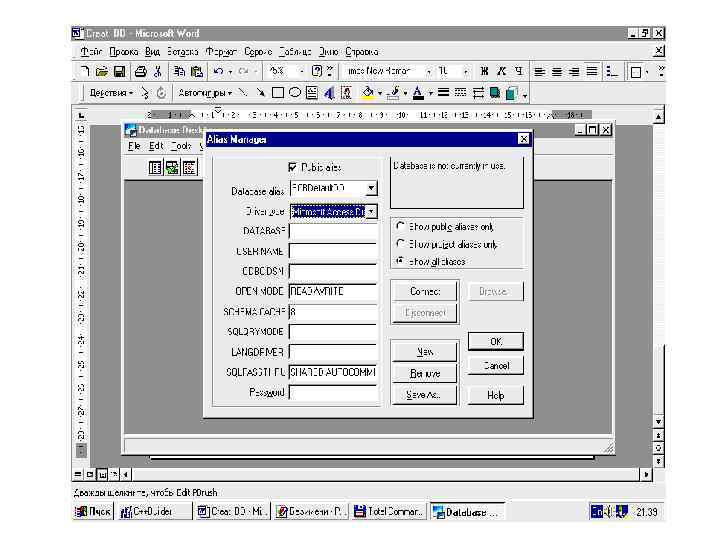Screen dimensions: 720x540
Task: Paste clipboard using Word's paste icon
Action: click(197, 71)
